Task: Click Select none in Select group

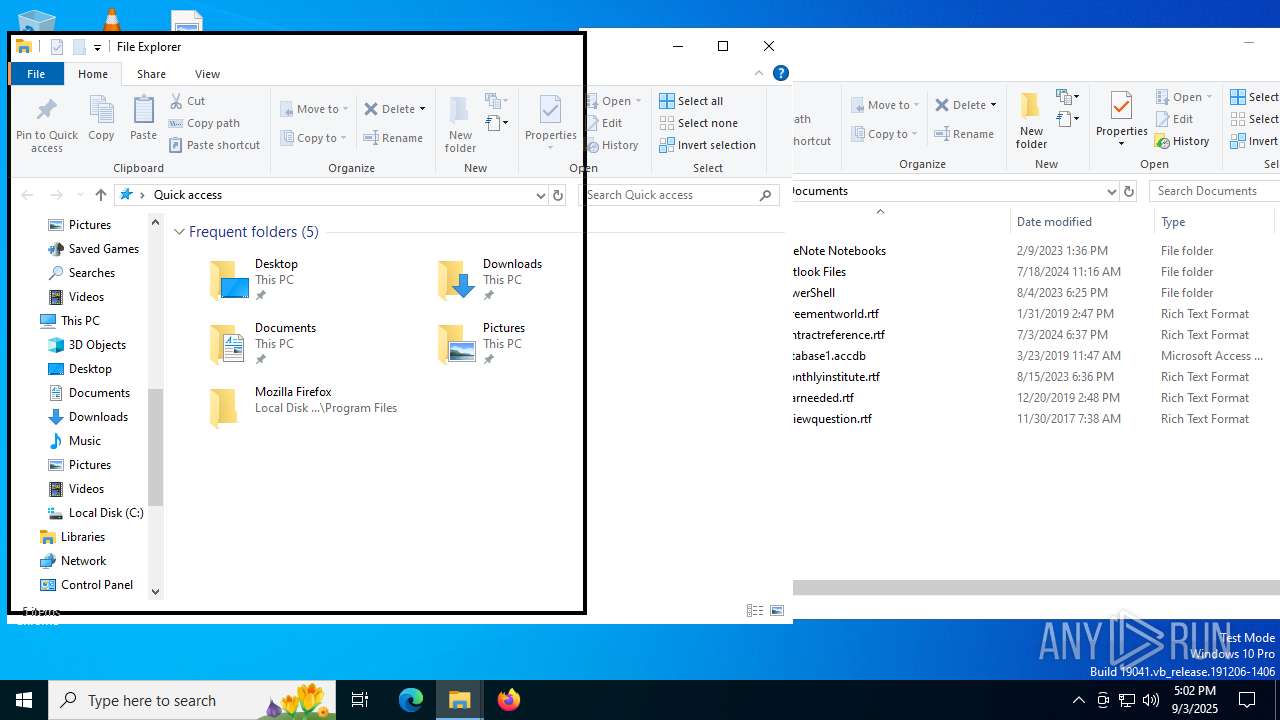Action: click(x=698, y=123)
